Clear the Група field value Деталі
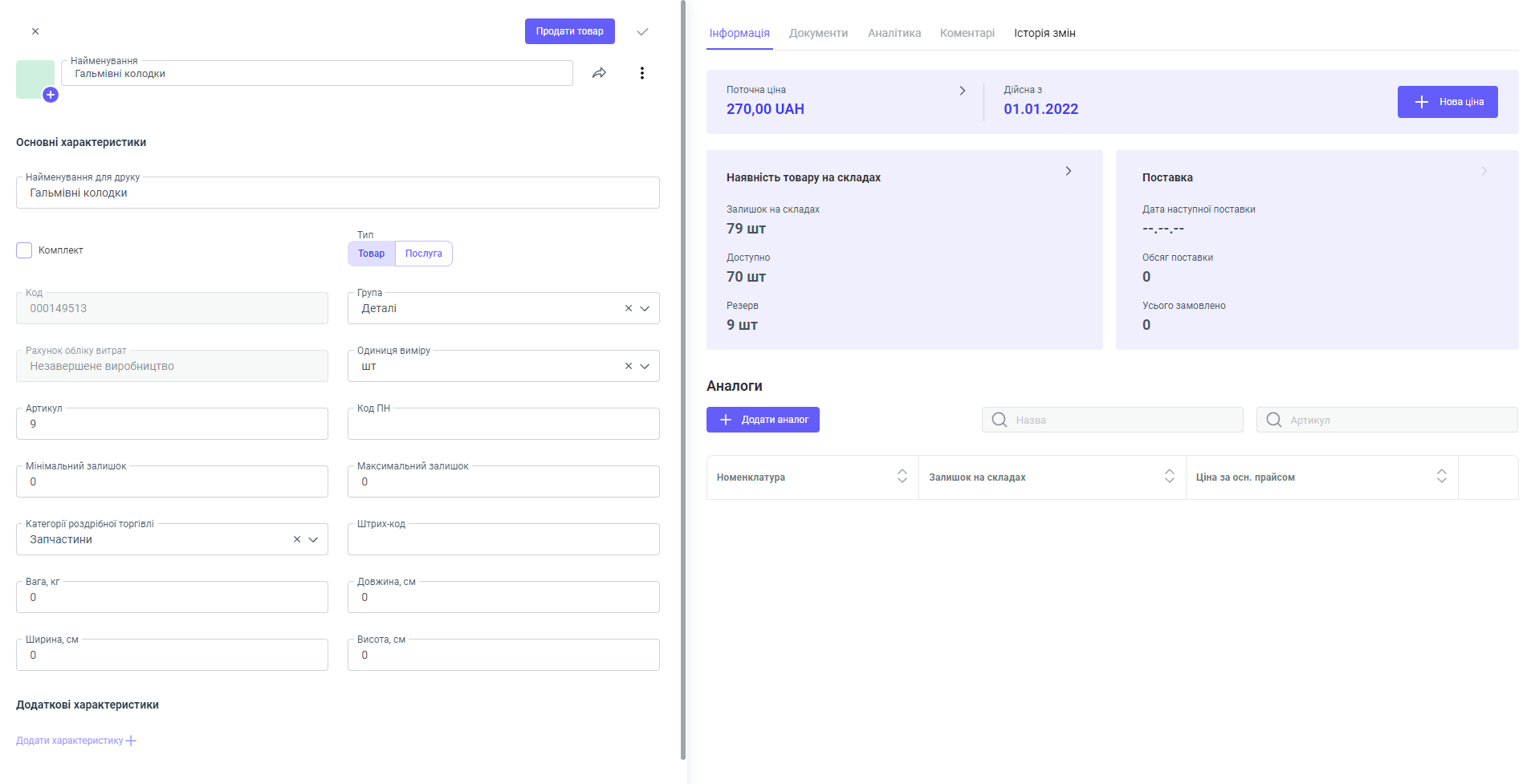The height and width of the screenshot is (784, 1535). pyautogui.click(x=629, y=308)
